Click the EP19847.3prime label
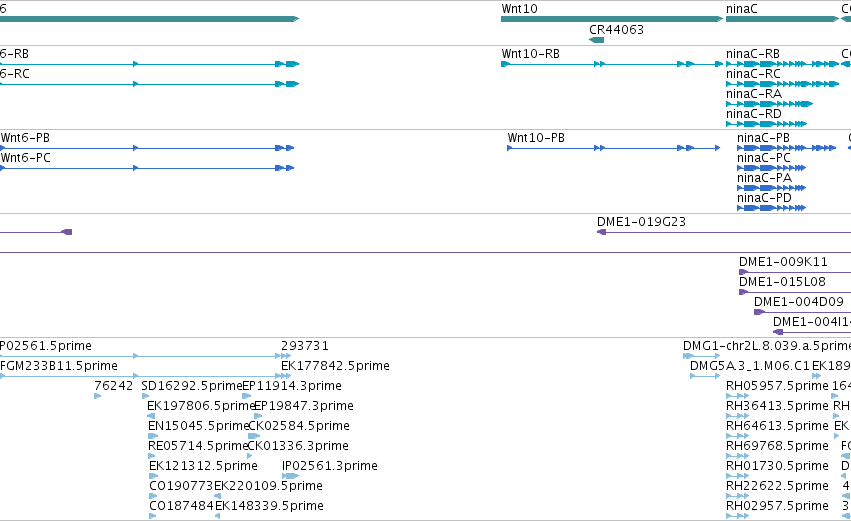 coord(304,406)
